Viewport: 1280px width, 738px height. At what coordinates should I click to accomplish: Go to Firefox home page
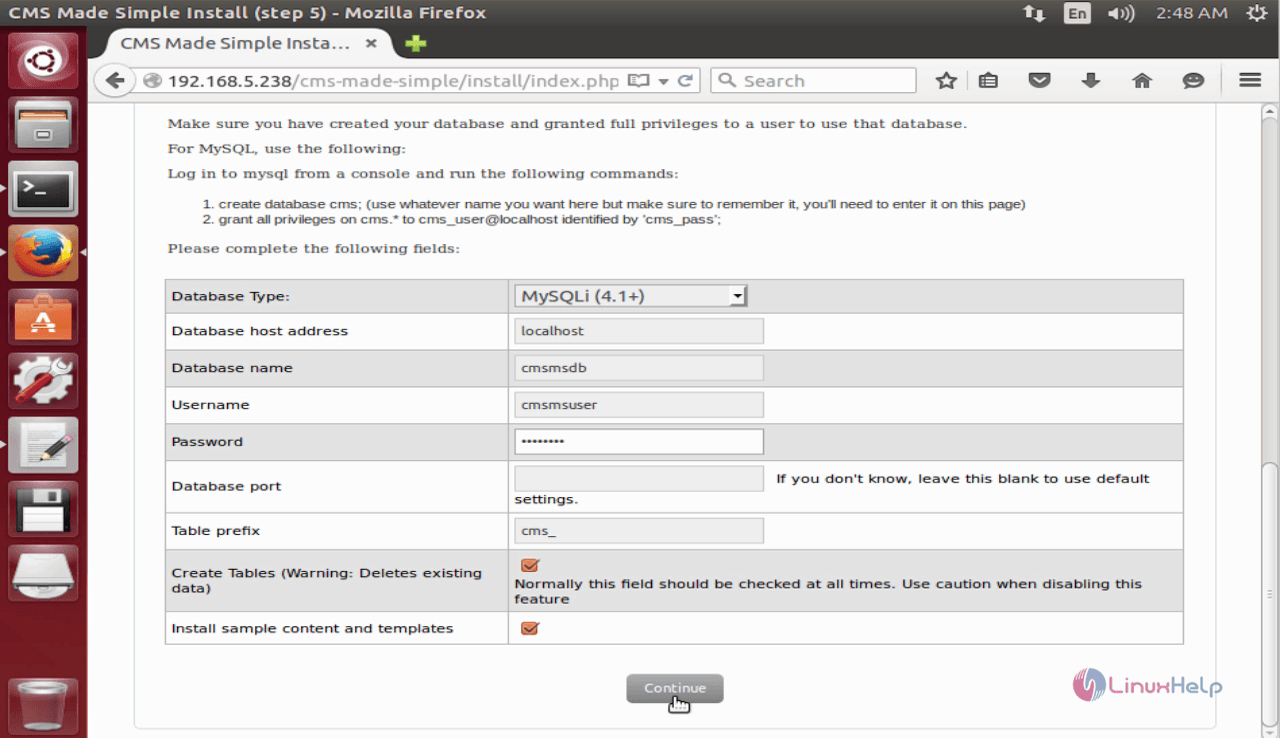pos(1142,81)
